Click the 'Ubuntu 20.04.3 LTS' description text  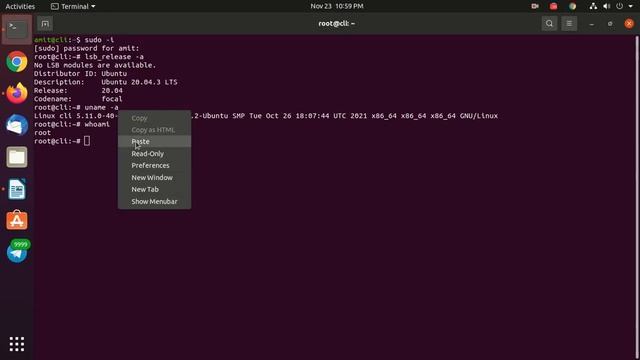click(139, 82)
